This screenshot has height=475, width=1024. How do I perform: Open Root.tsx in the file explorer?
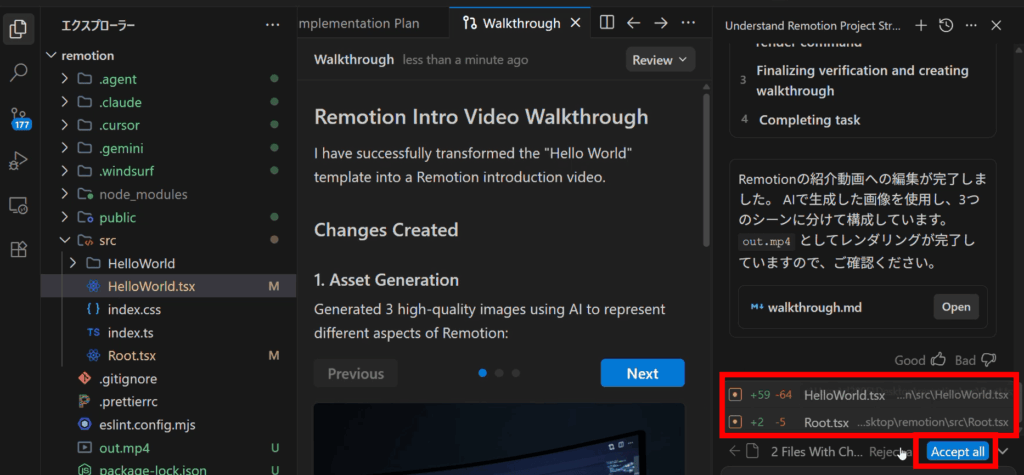[x=131, y=356]
